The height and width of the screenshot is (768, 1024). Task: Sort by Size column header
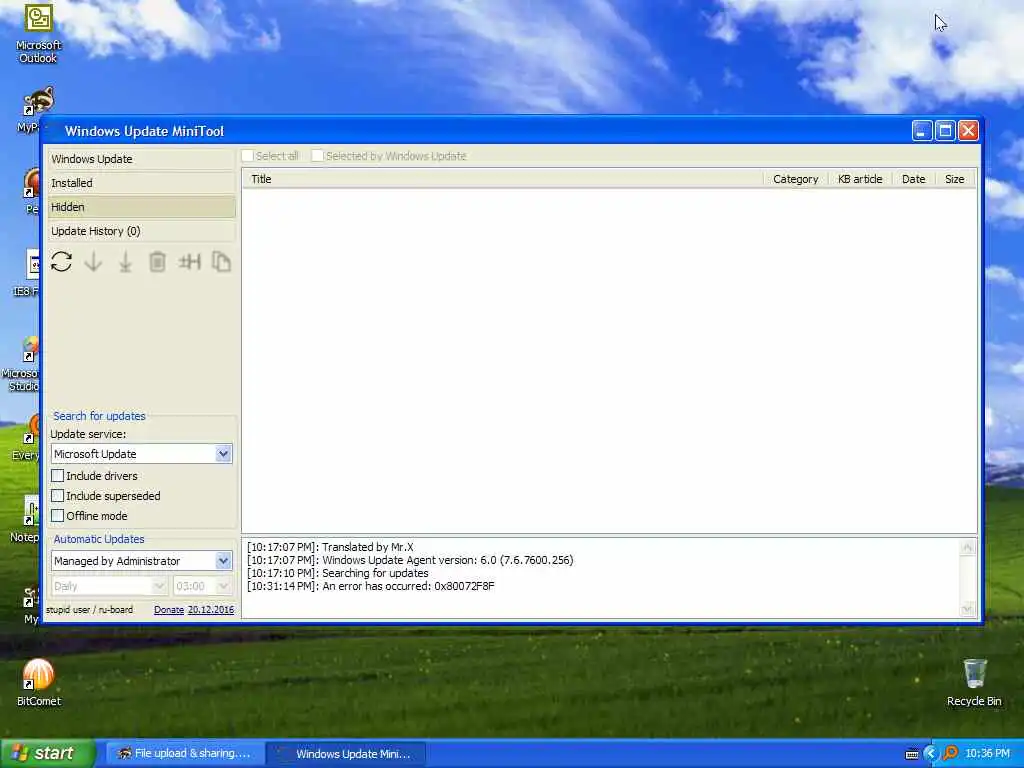955,179
